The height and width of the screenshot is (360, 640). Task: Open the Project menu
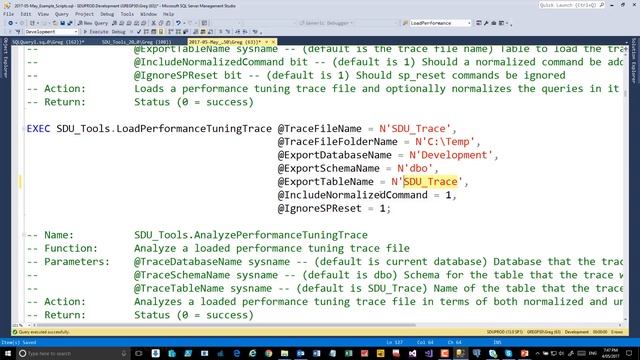point(84,14)
